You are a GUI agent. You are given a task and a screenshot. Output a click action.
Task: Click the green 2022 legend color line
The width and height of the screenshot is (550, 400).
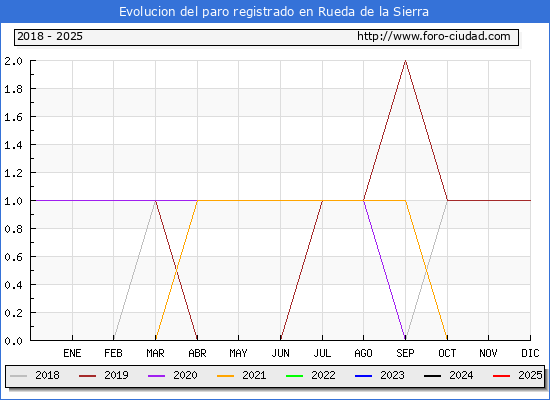click(x=295, y=376)
